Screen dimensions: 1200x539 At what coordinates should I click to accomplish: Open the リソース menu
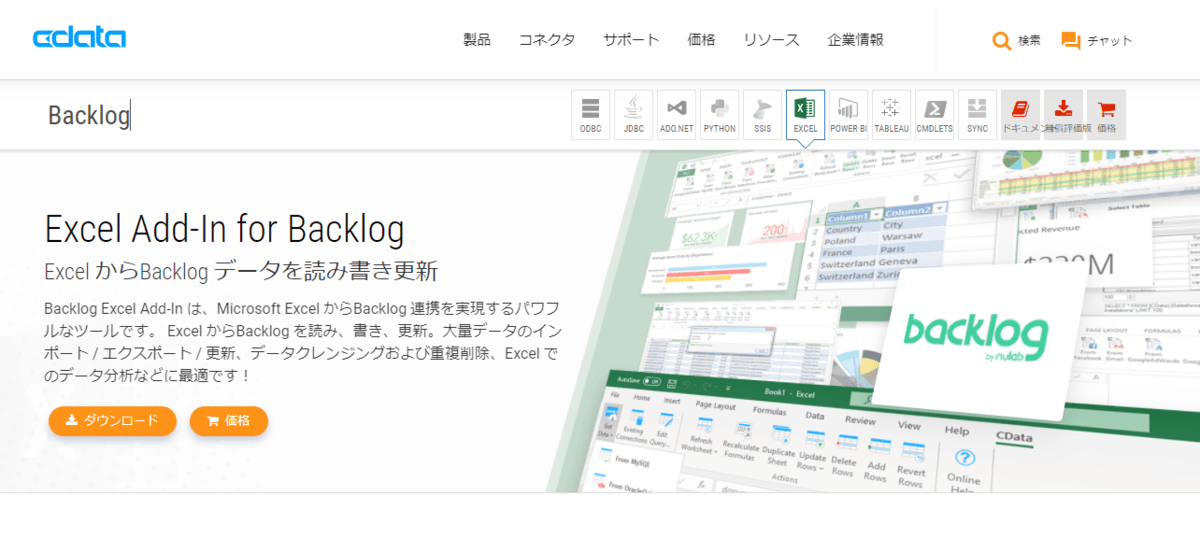click(x=771, y=40)
